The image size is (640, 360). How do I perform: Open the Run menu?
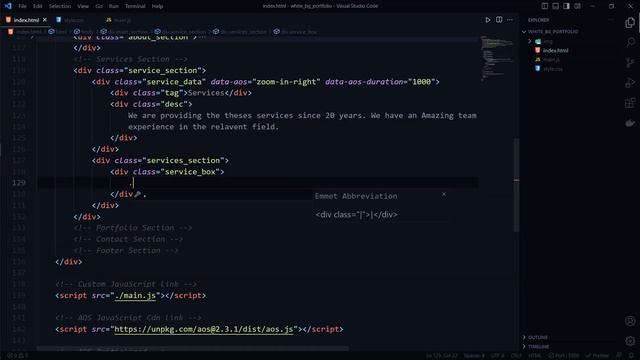[x=114, y=6]
